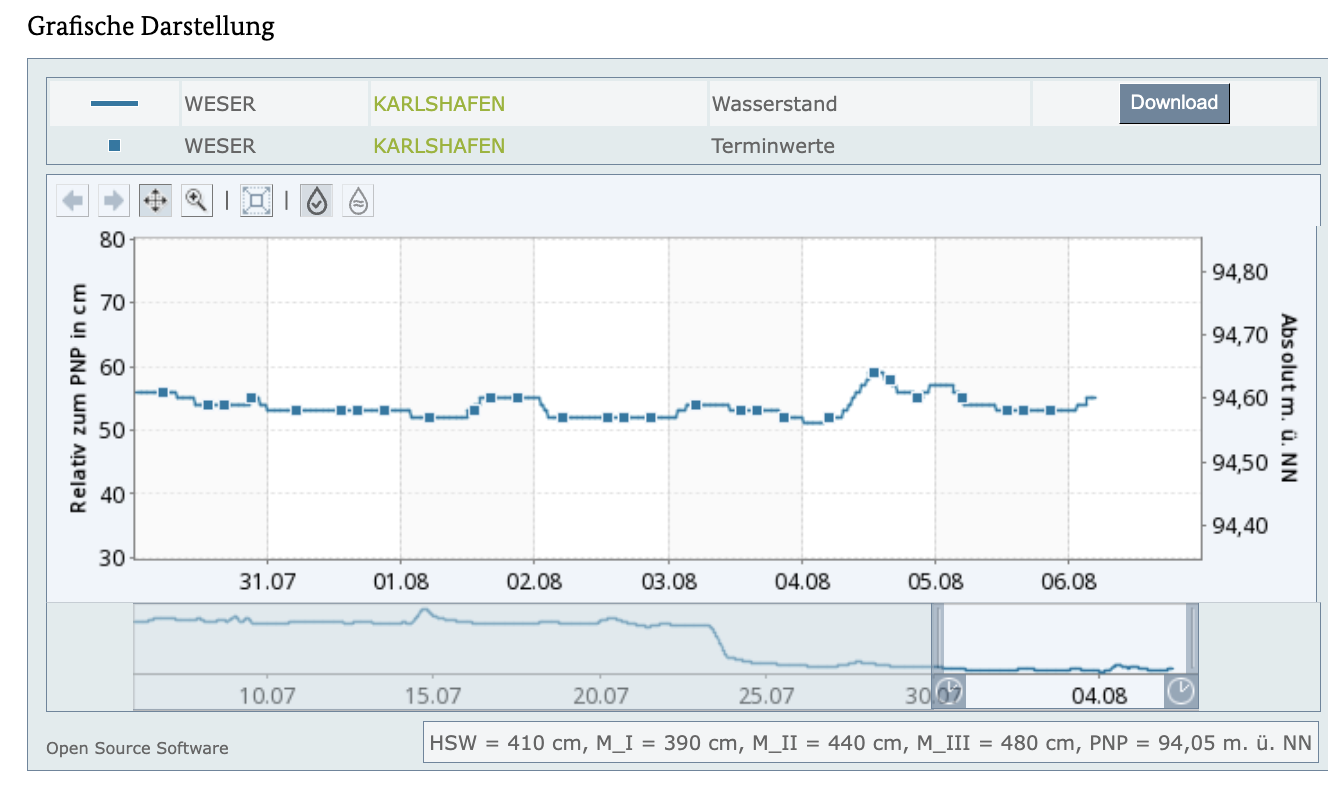Click the 03.08 date label on the x-axis

(668, 580)
